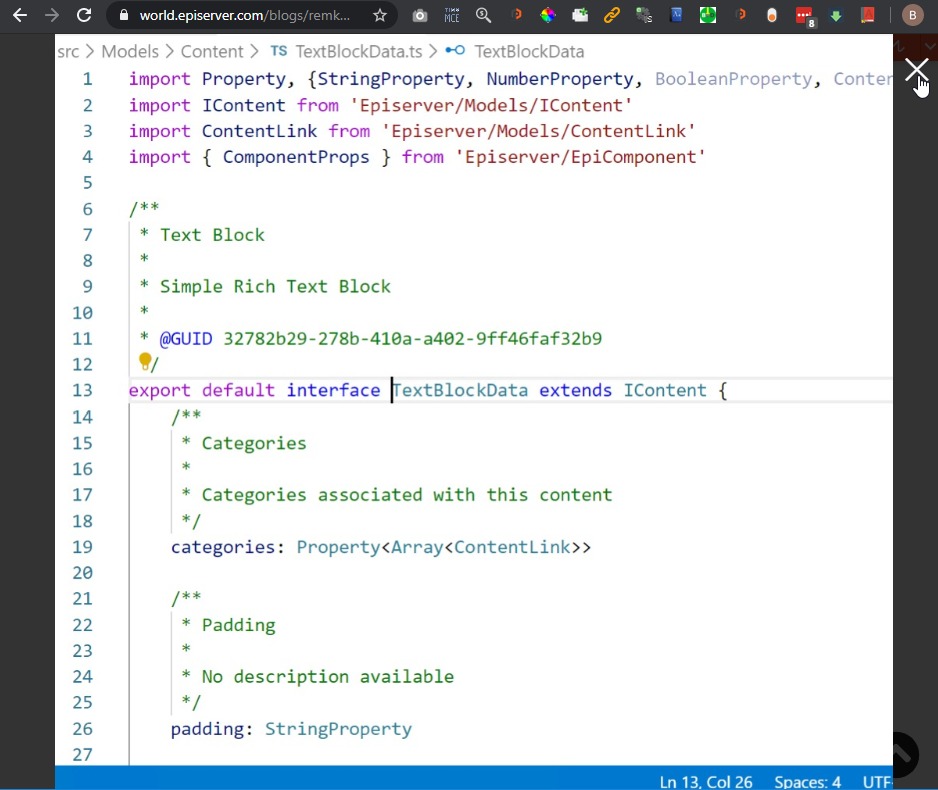Click the camera screenshot extension icon
Image resolution: width=938 pixels, height=790 pixels.
coord(420,15)
